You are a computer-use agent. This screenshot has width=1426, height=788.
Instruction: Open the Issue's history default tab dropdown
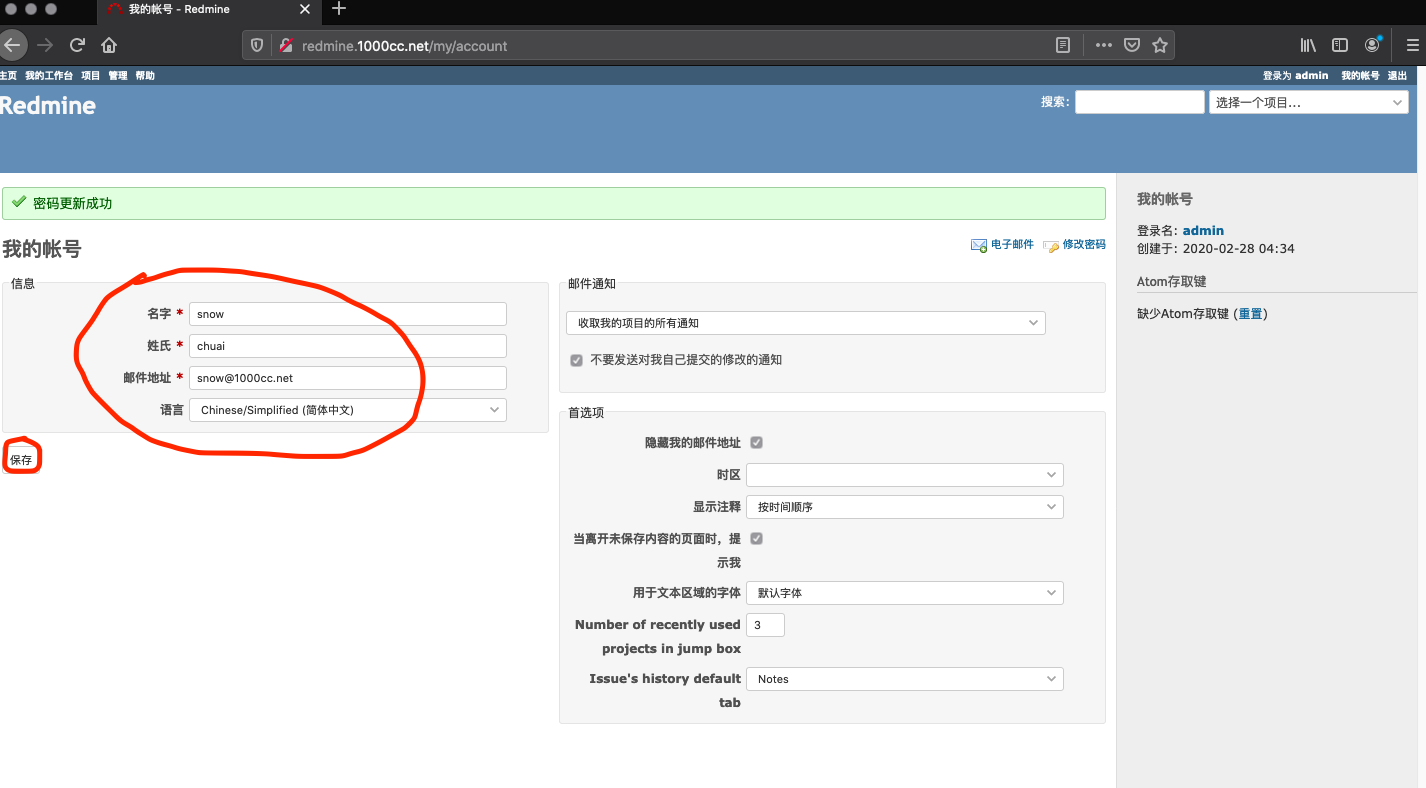tap(905, 679)
